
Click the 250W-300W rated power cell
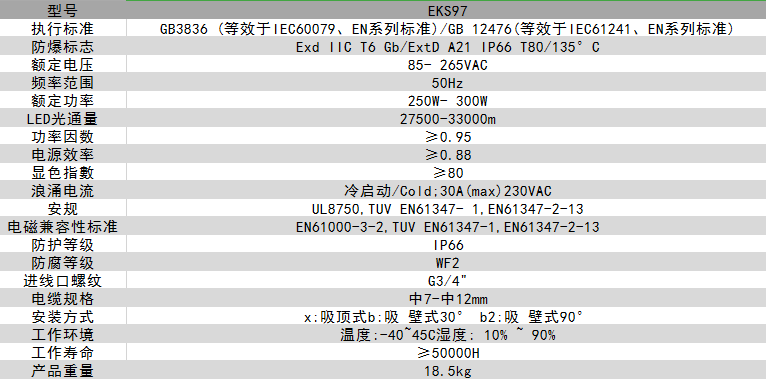pos(446,101)
